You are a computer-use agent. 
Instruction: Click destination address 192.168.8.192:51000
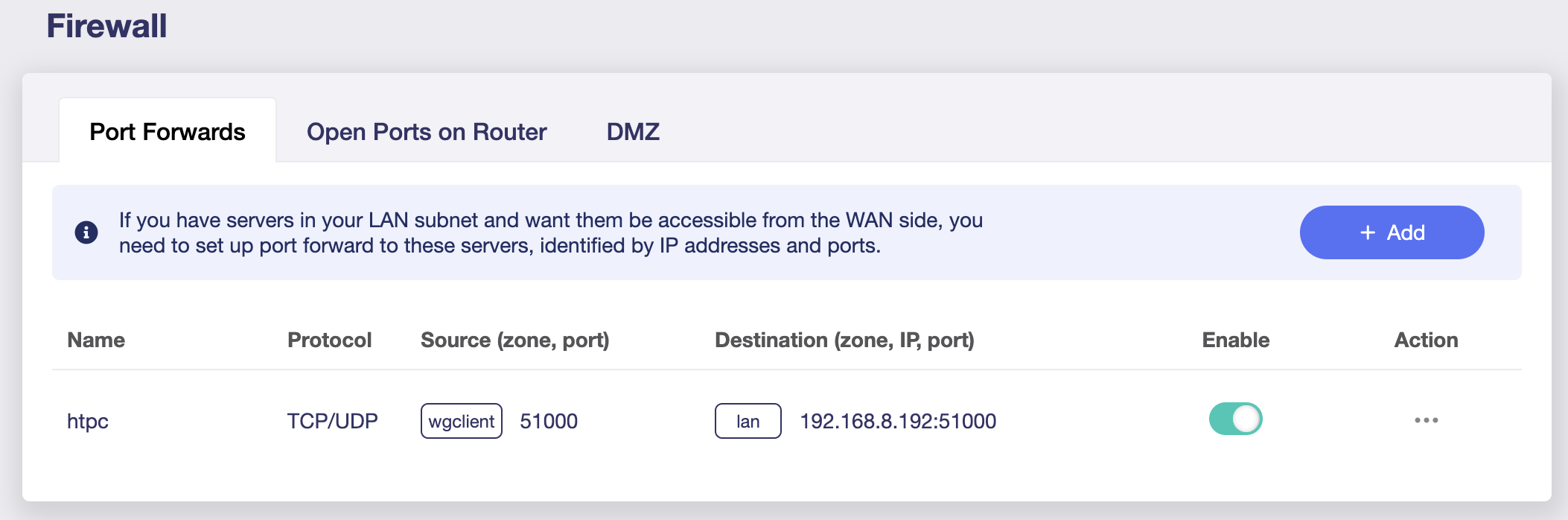[x=898, y=421]
